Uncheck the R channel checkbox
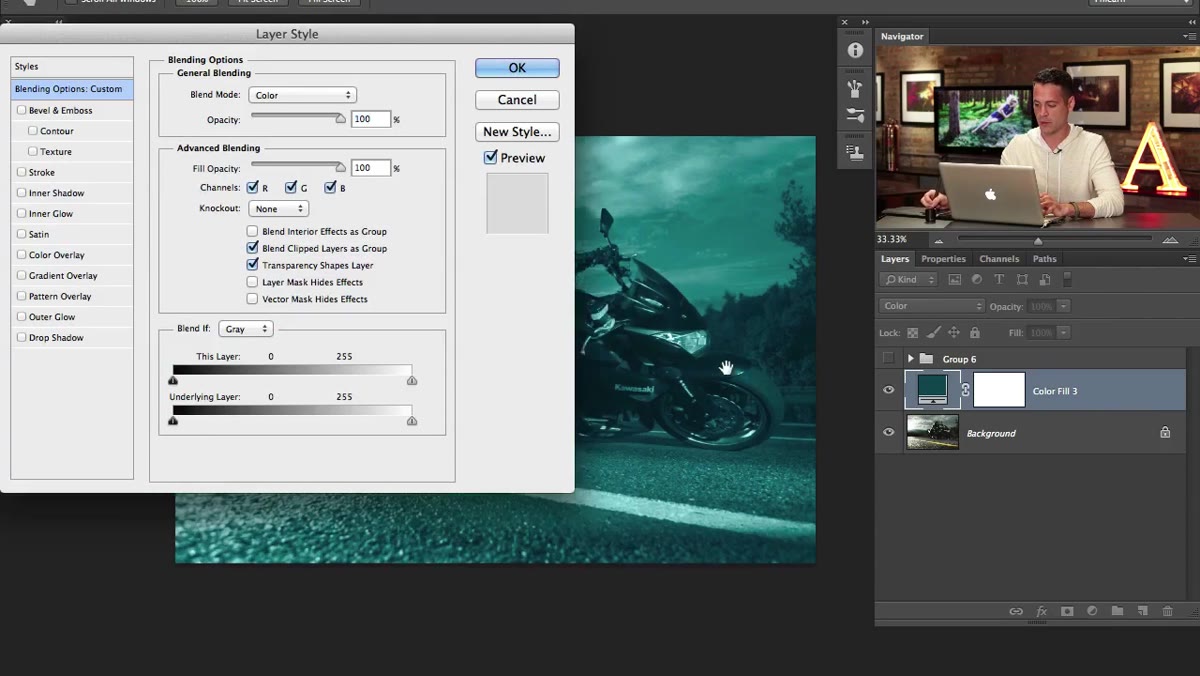The image size is (1200, 676). 253,187
